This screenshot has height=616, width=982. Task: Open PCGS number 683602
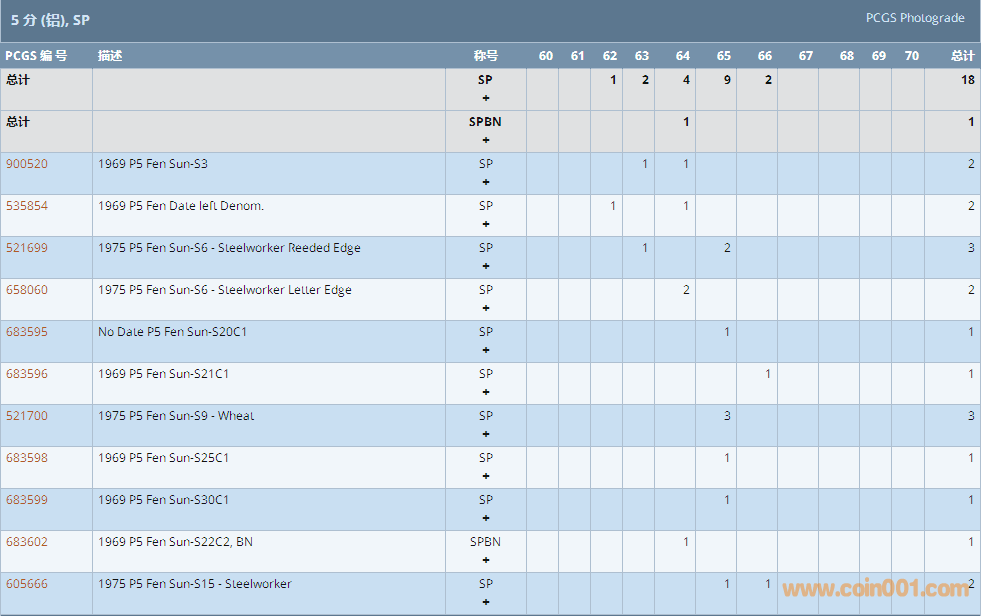point(27,542)
